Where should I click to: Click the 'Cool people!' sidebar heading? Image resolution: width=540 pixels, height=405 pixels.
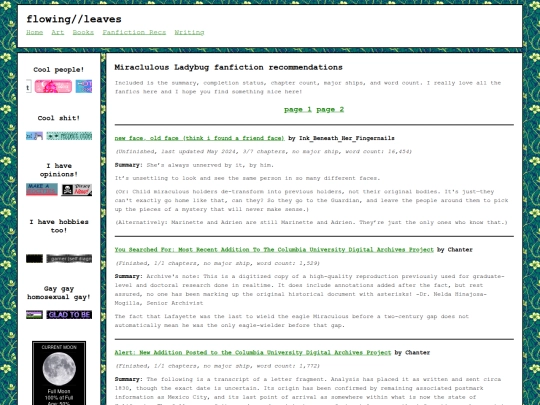tap(59, 70)
